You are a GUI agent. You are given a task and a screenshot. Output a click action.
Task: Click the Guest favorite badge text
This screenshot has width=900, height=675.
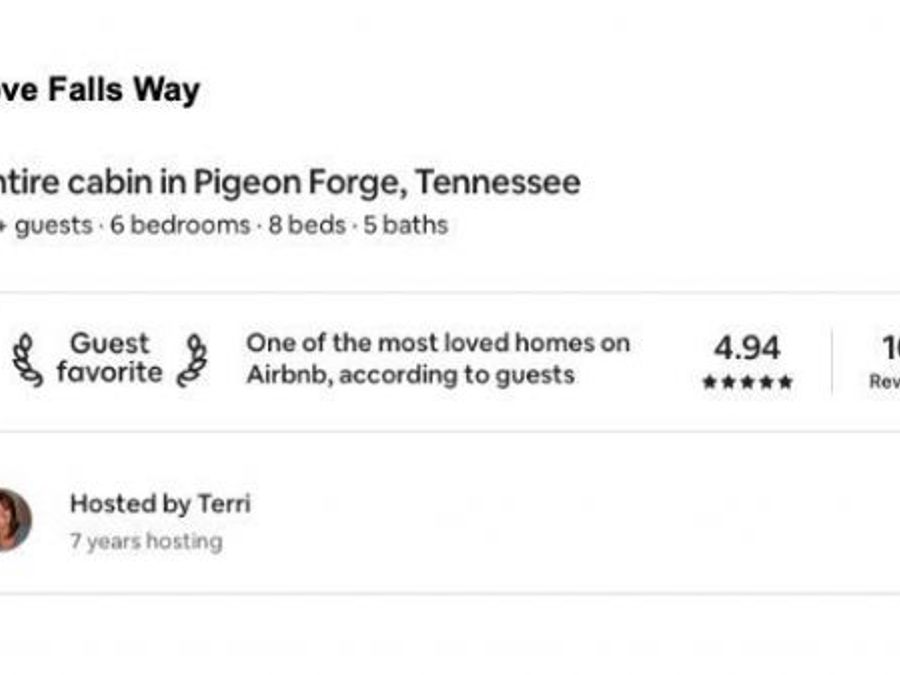click(x=110, y=358)
